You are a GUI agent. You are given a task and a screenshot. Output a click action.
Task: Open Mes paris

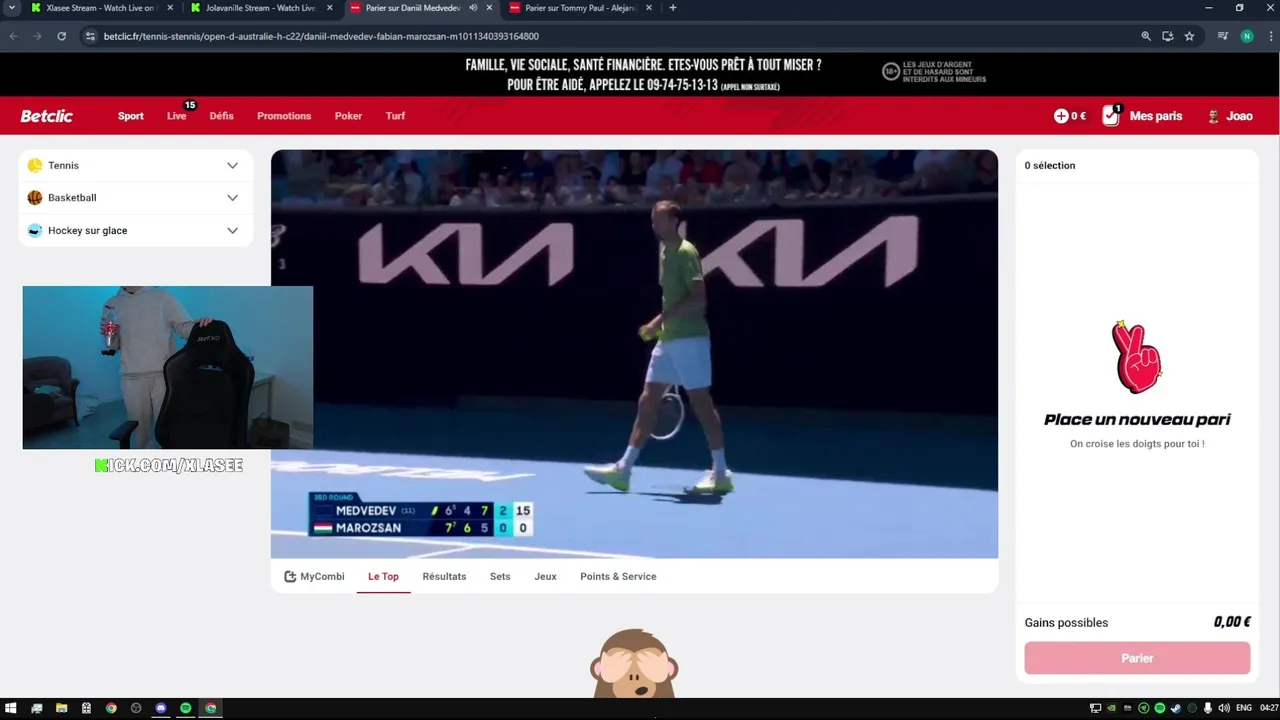click(1155, 116)
